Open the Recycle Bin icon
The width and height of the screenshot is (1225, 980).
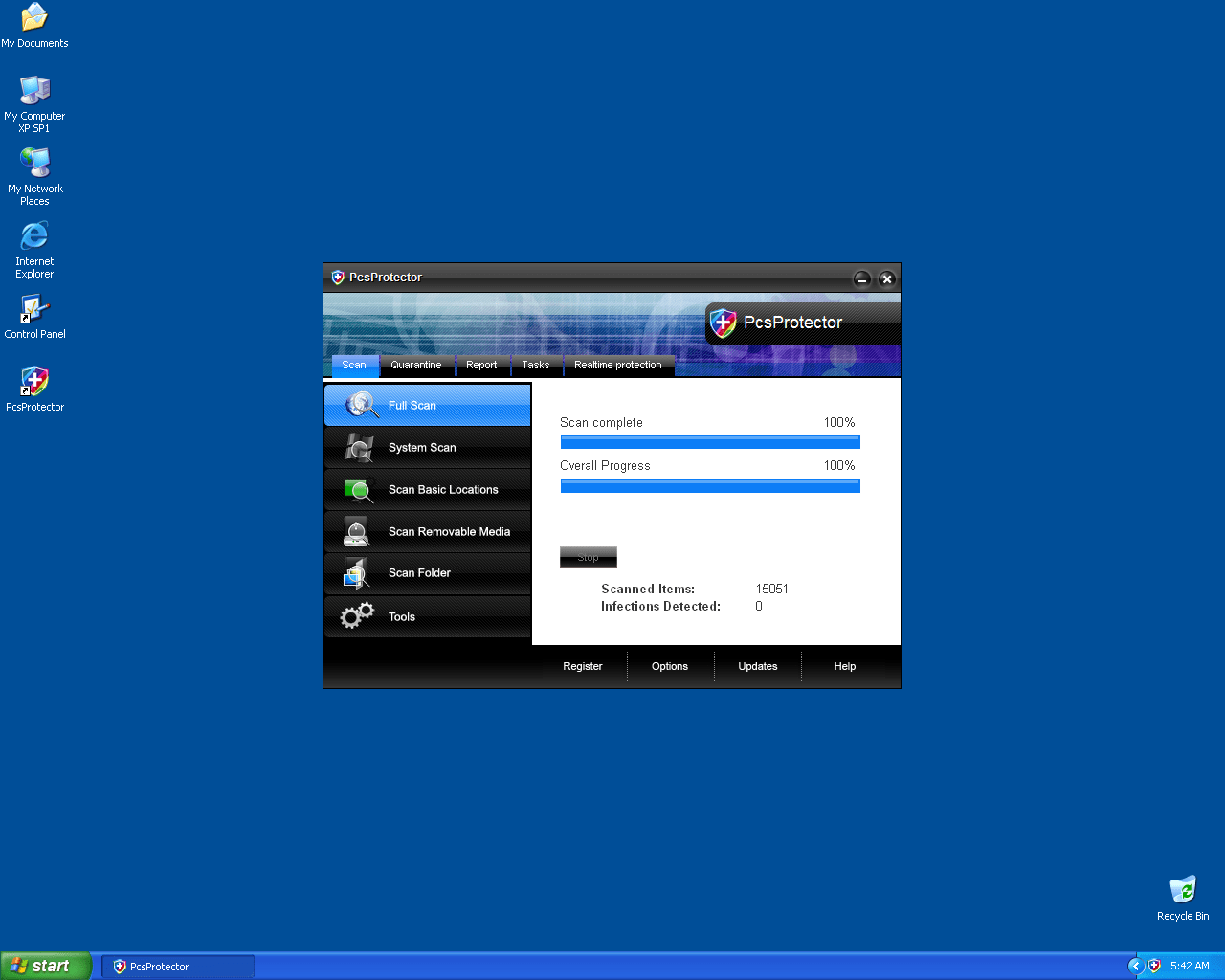click(x=1183, y=889)
